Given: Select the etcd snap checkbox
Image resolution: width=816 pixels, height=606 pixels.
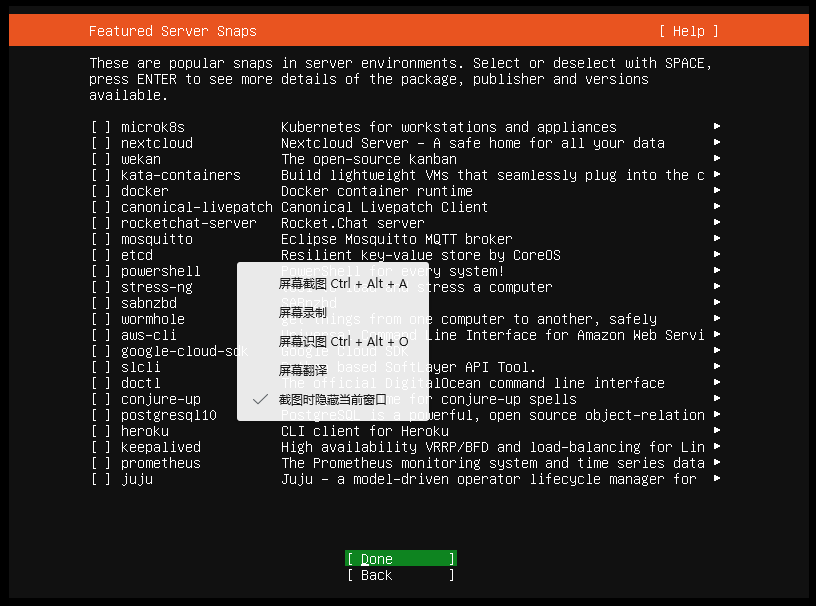Looking at the screenshot, I should 101,255.
